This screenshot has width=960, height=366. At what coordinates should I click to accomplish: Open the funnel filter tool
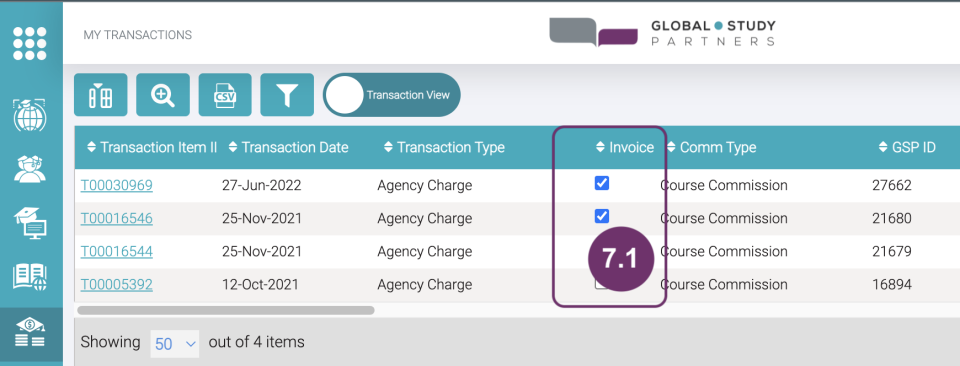pyautogui.click(x=287, y=95)
